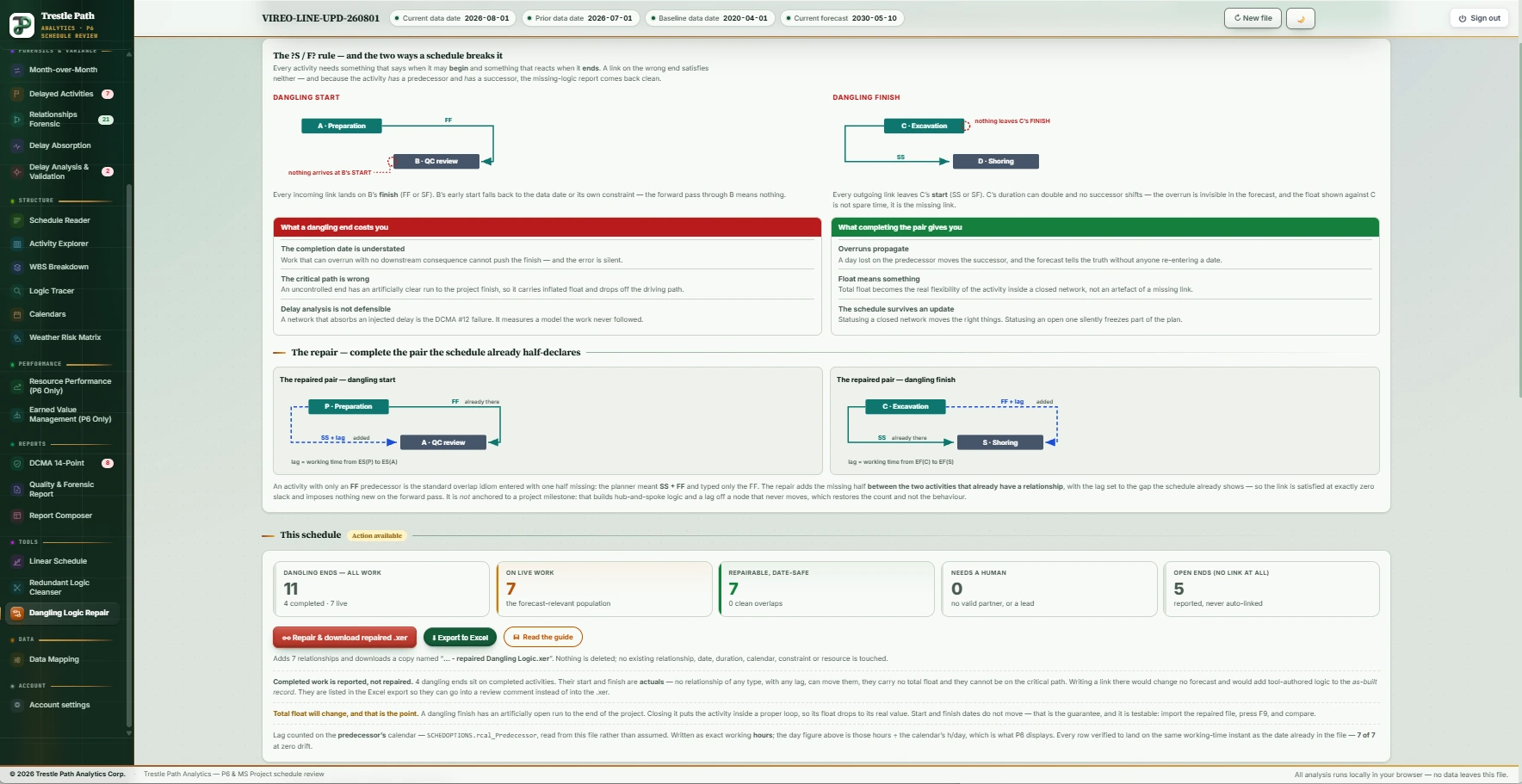Click the Report Composer layout icon

point(17,516)
